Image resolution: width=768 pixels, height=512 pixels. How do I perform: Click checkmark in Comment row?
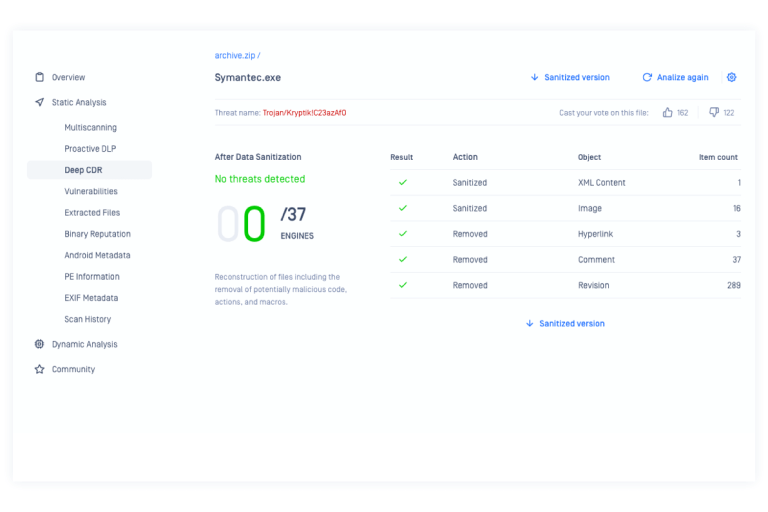403,259
